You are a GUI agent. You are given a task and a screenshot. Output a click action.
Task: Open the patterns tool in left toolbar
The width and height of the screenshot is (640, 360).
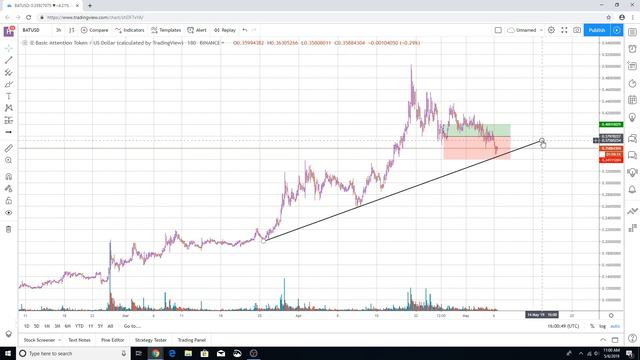[x=9, y=108]
